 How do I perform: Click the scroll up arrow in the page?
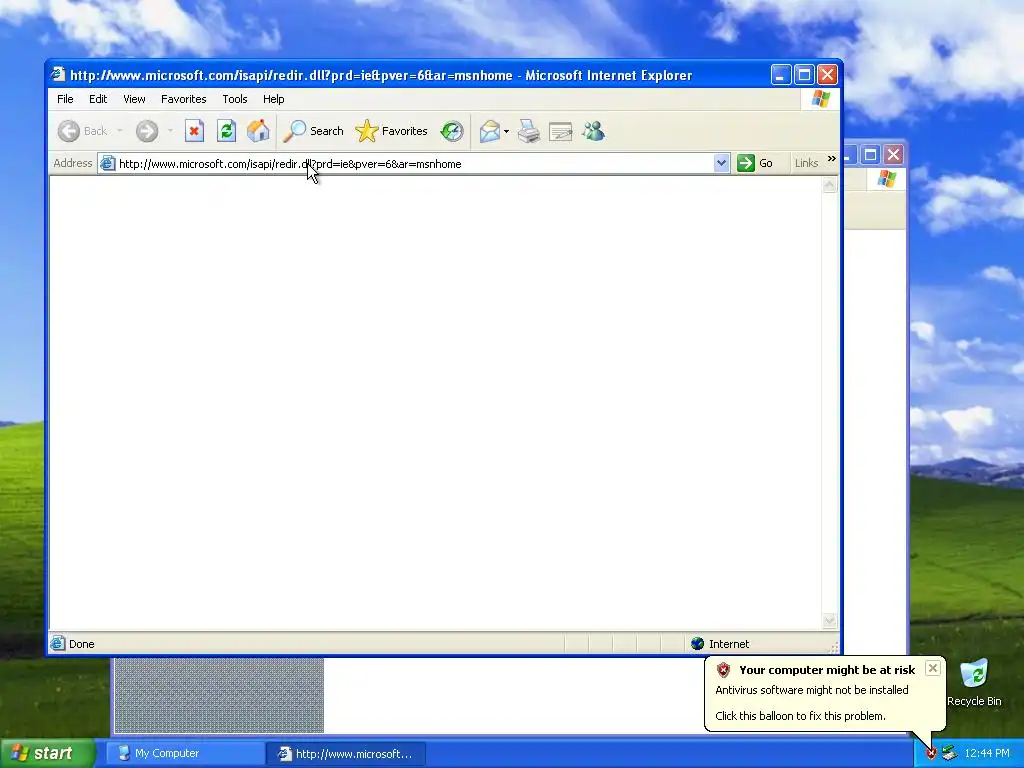click(x=829, y=185)
